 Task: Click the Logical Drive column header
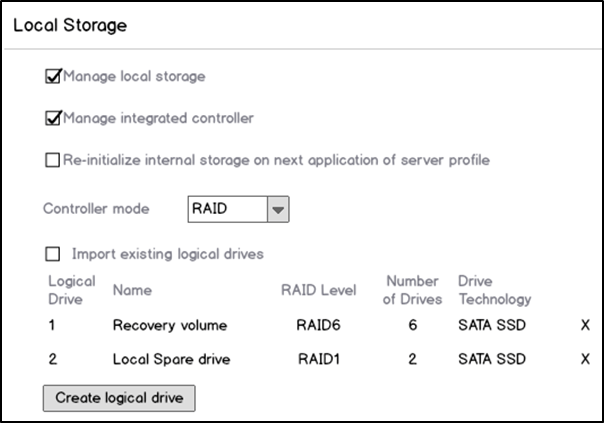click(72, 290)
